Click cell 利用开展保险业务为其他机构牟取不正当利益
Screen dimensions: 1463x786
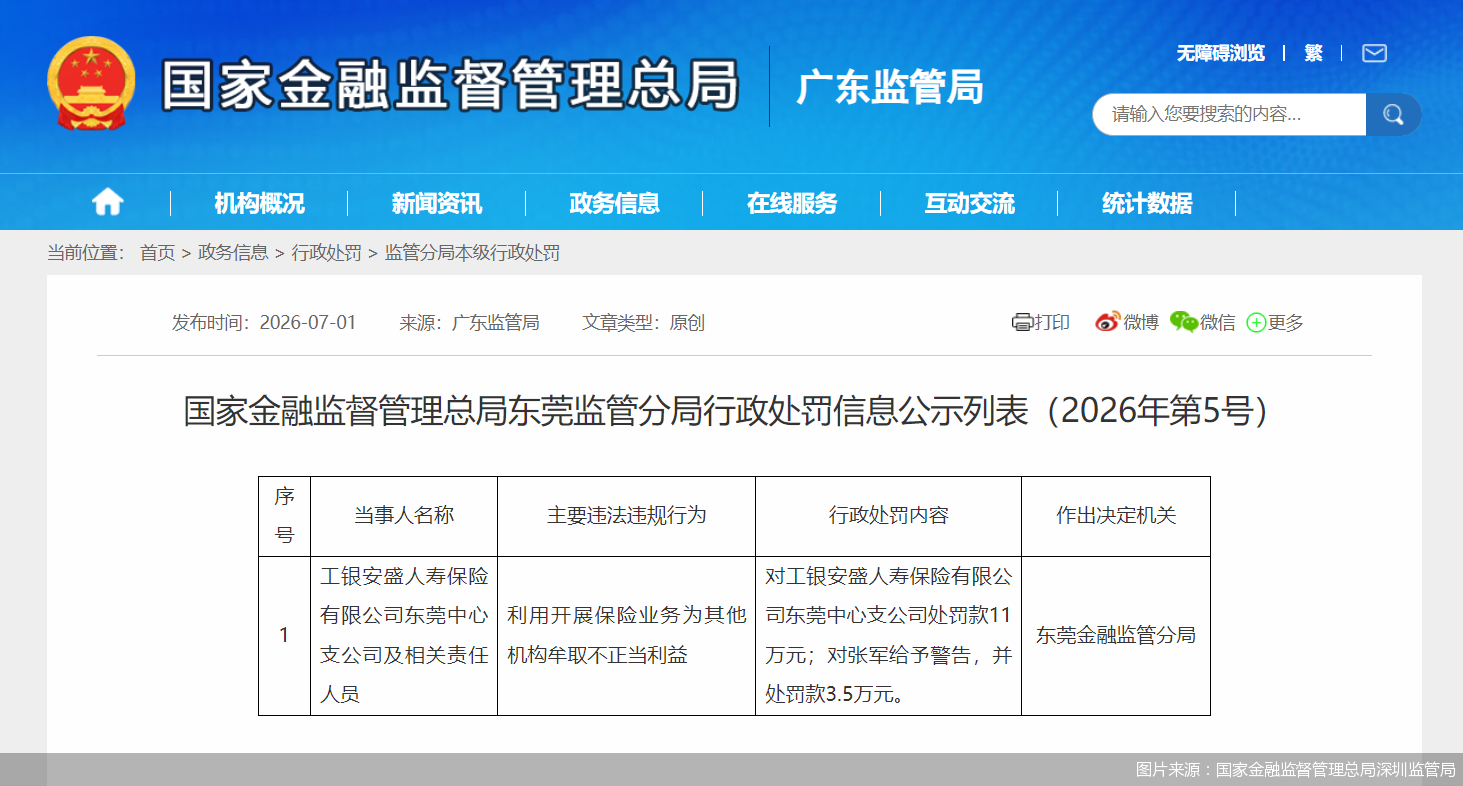pyautogui.click(x=626, y=635)
